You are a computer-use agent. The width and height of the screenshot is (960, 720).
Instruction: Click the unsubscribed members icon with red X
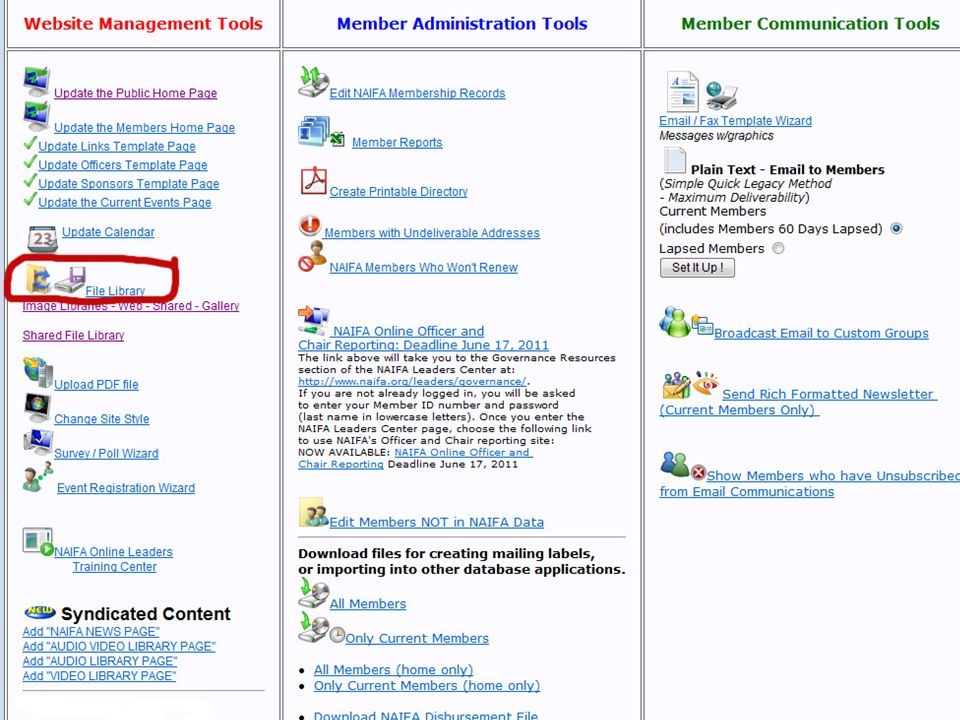(683, 466)
